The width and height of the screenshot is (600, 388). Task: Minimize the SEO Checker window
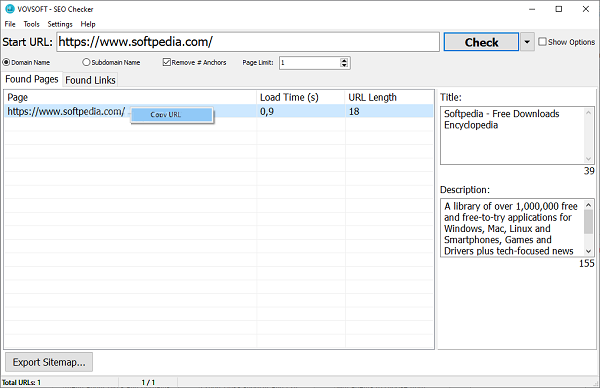point(532,9)
